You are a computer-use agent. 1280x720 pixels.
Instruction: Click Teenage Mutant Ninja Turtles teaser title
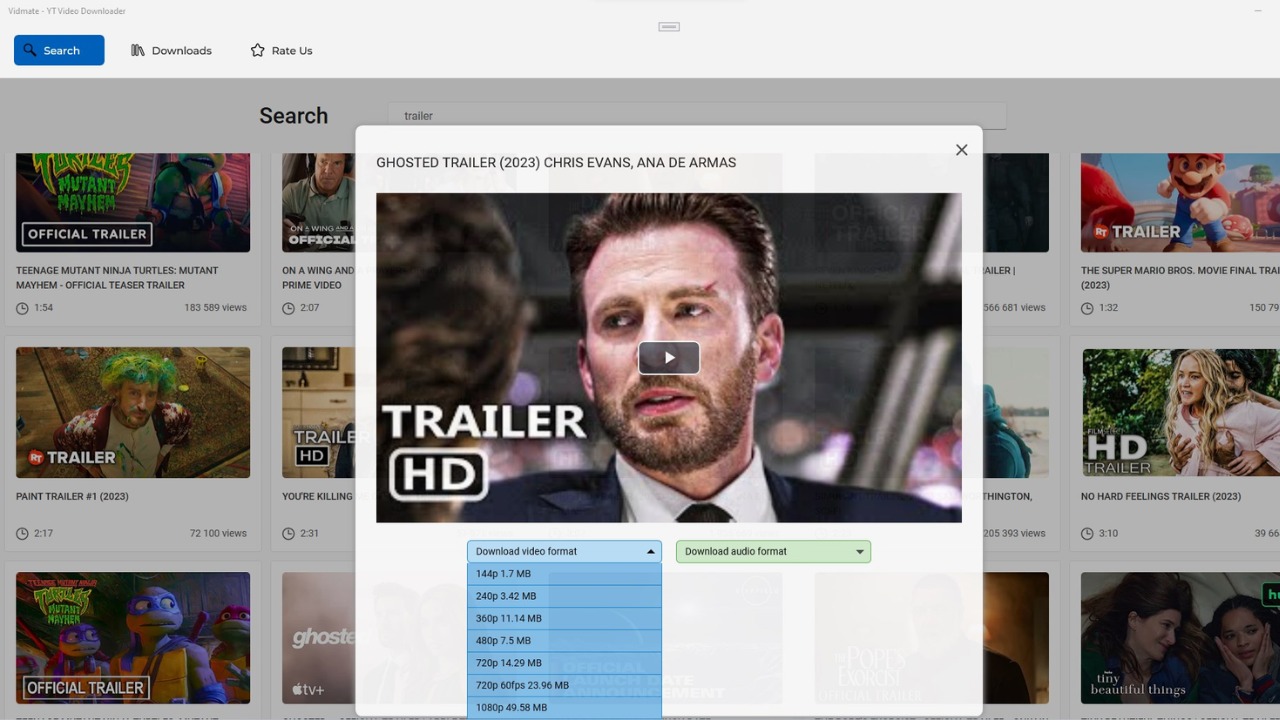(x=117, y=278)
